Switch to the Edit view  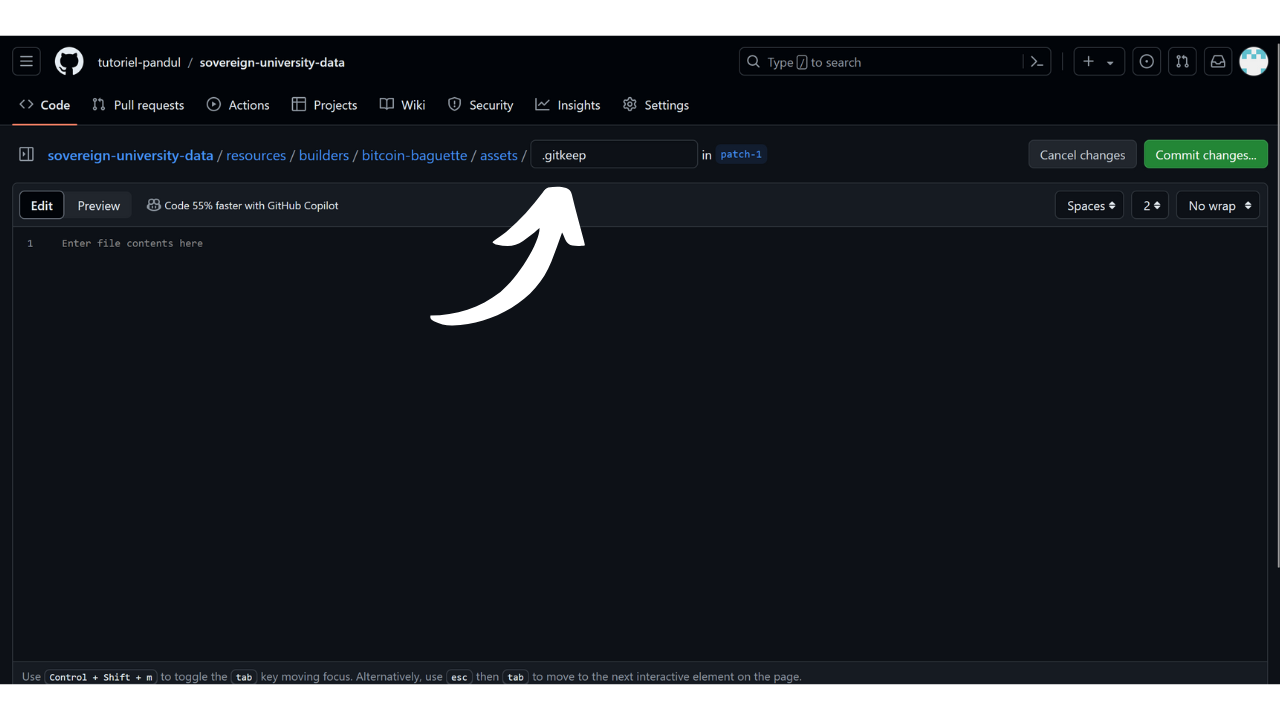42,206
